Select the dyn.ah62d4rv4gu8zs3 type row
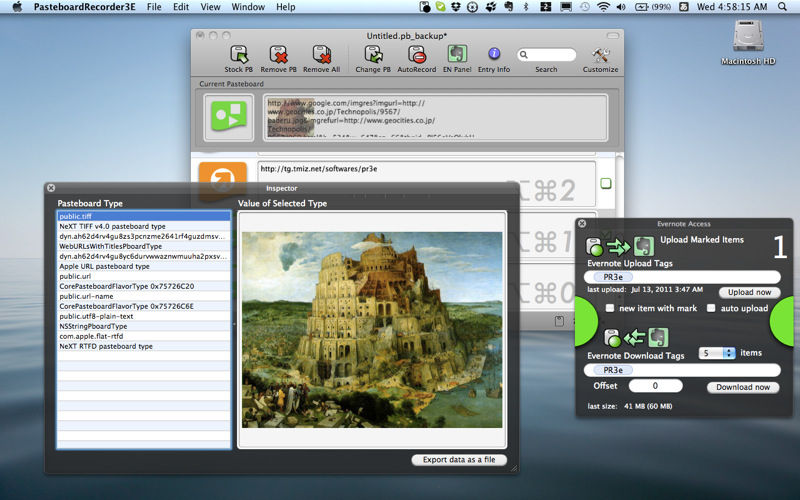The image size is (800, 500). coord(144,236)
